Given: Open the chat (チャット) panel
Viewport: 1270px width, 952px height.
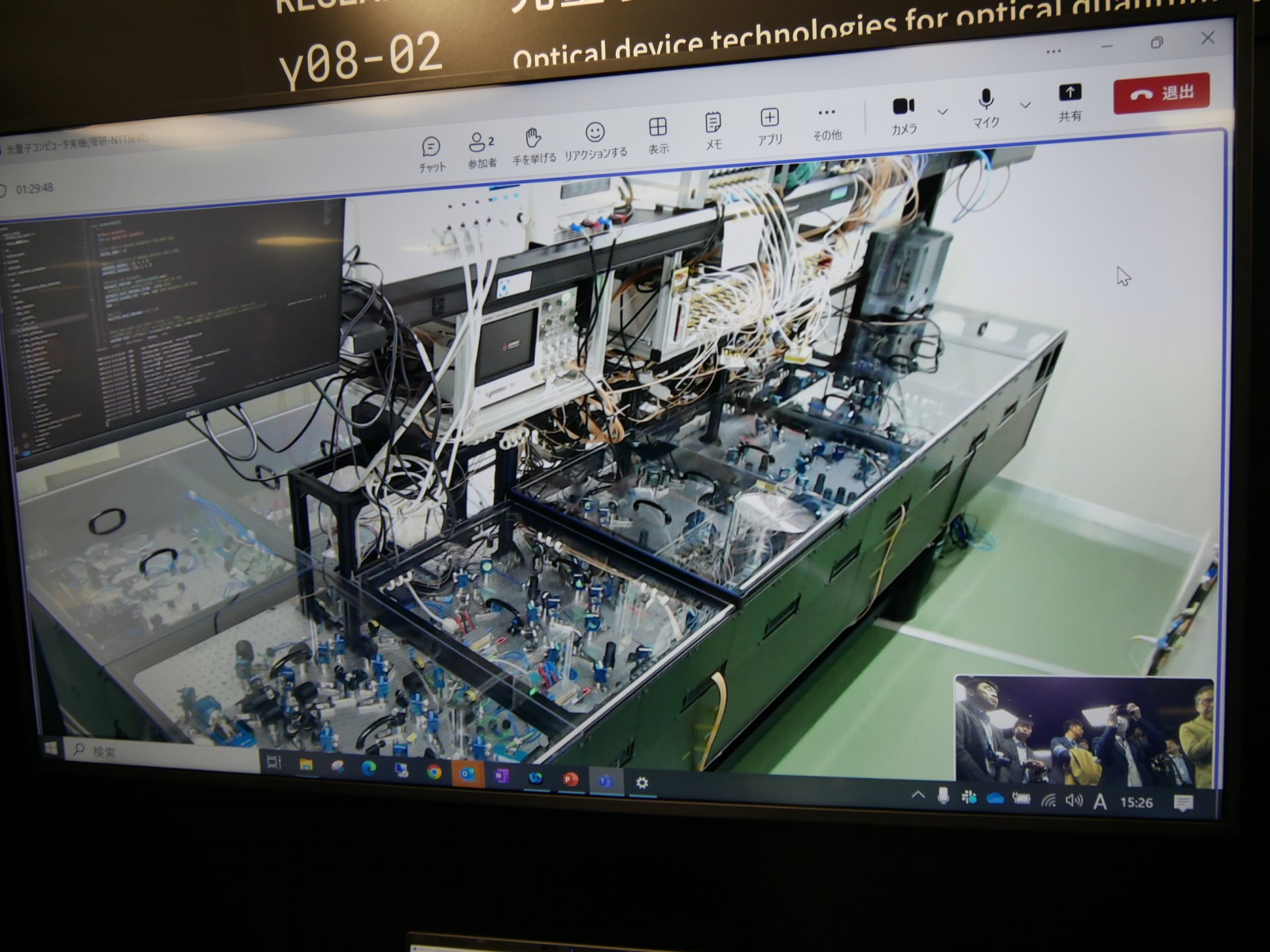Looking at the screenshot, I should pyautogui.click(x=432, y=154).
